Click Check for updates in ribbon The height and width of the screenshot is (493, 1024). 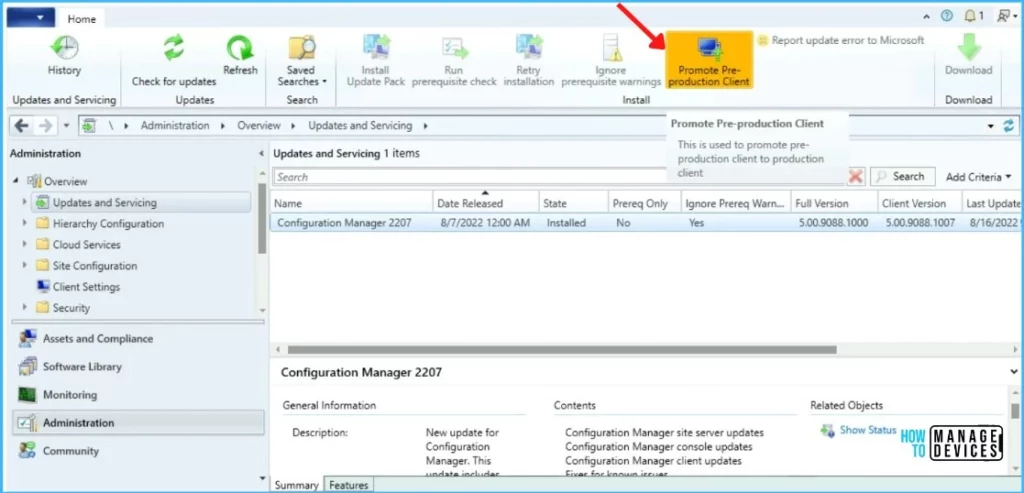(x=174, y=61)
